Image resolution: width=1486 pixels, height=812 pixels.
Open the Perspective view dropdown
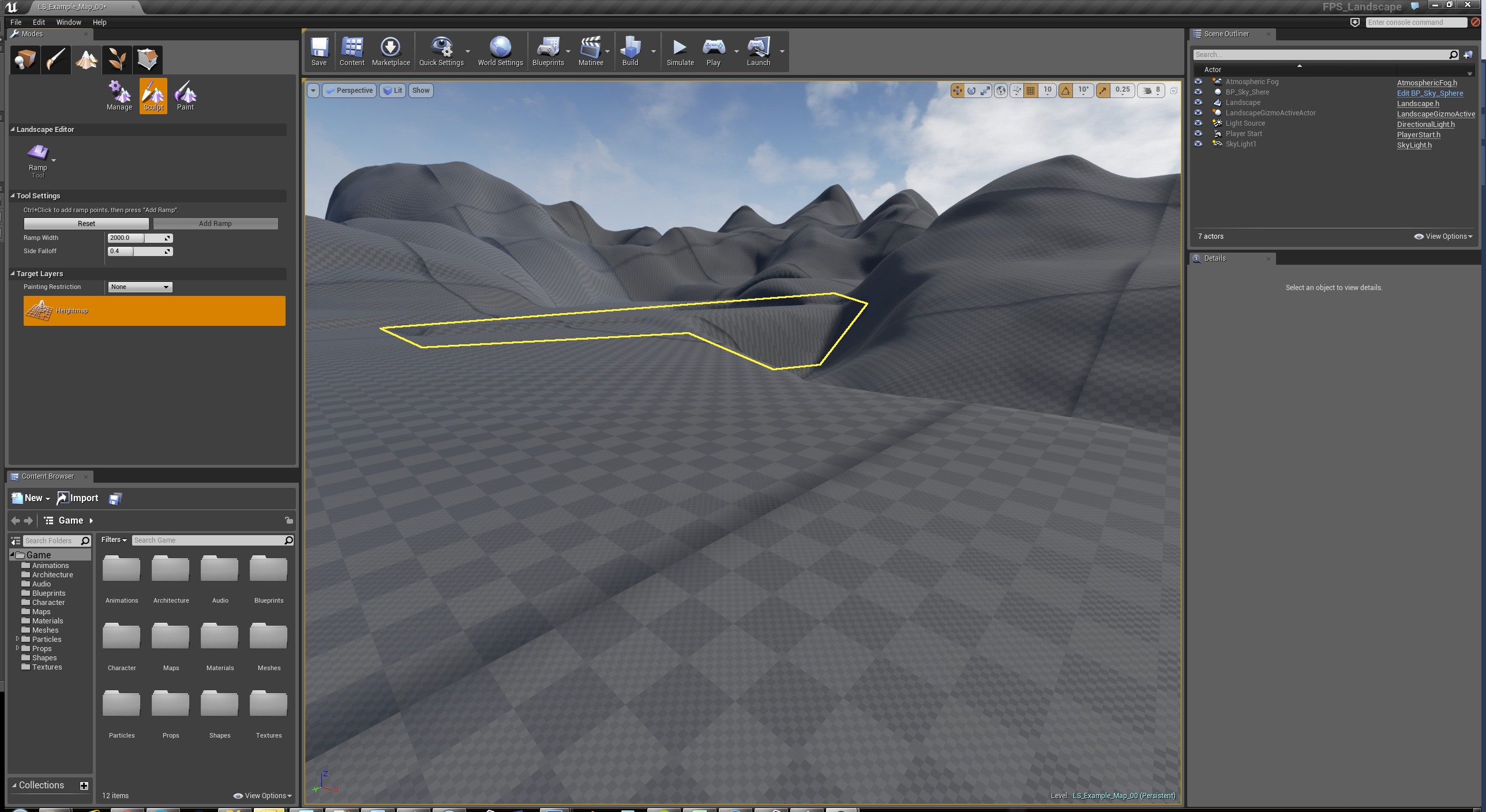pos(349,91)
